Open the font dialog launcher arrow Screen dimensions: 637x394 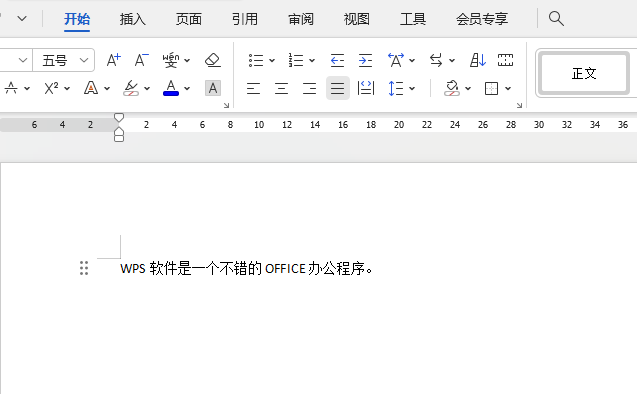(x=226, y=105)
